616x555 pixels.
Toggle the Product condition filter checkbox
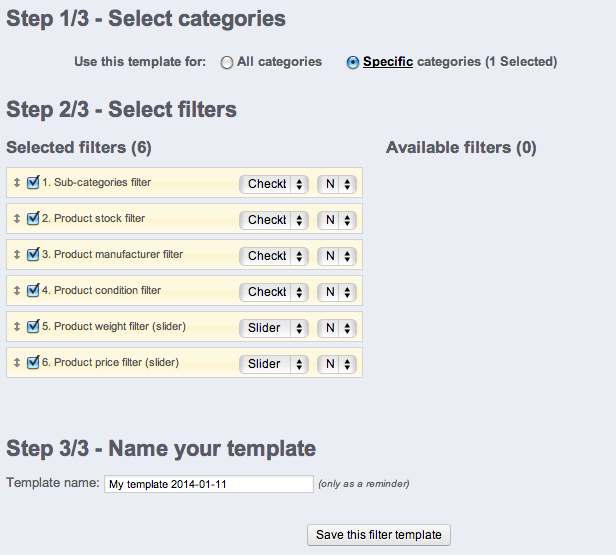click(33, 290)
